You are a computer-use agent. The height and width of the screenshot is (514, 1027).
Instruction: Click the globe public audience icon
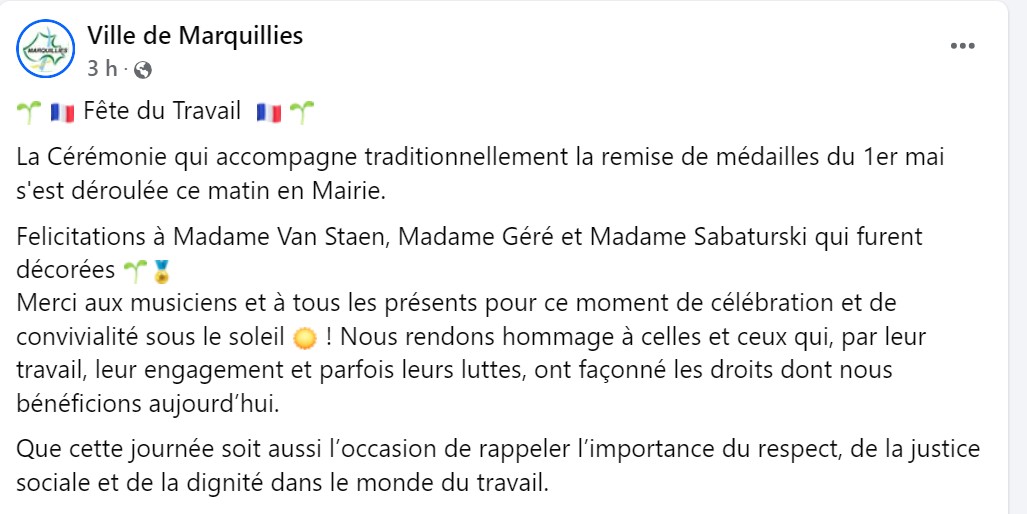(142, 69)
